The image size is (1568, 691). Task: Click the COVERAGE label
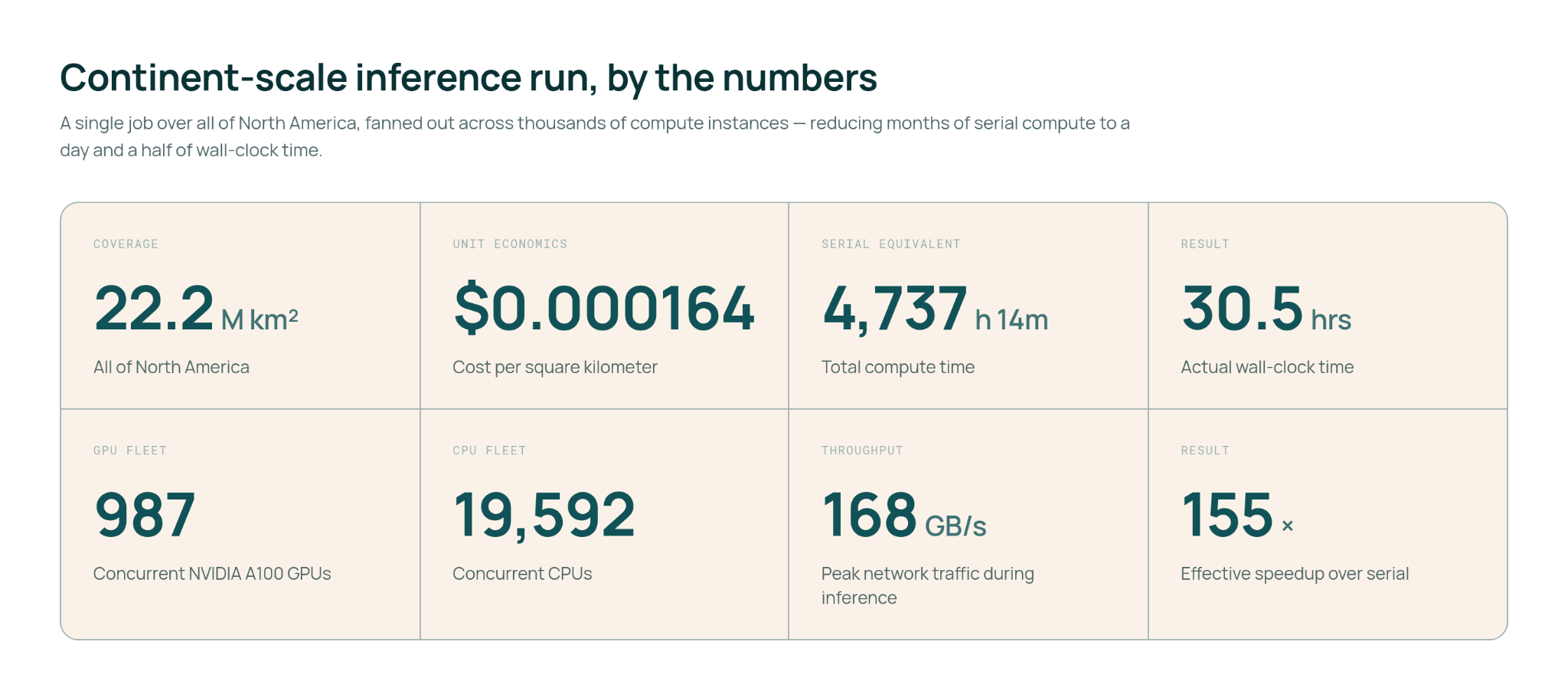[126, 244]
